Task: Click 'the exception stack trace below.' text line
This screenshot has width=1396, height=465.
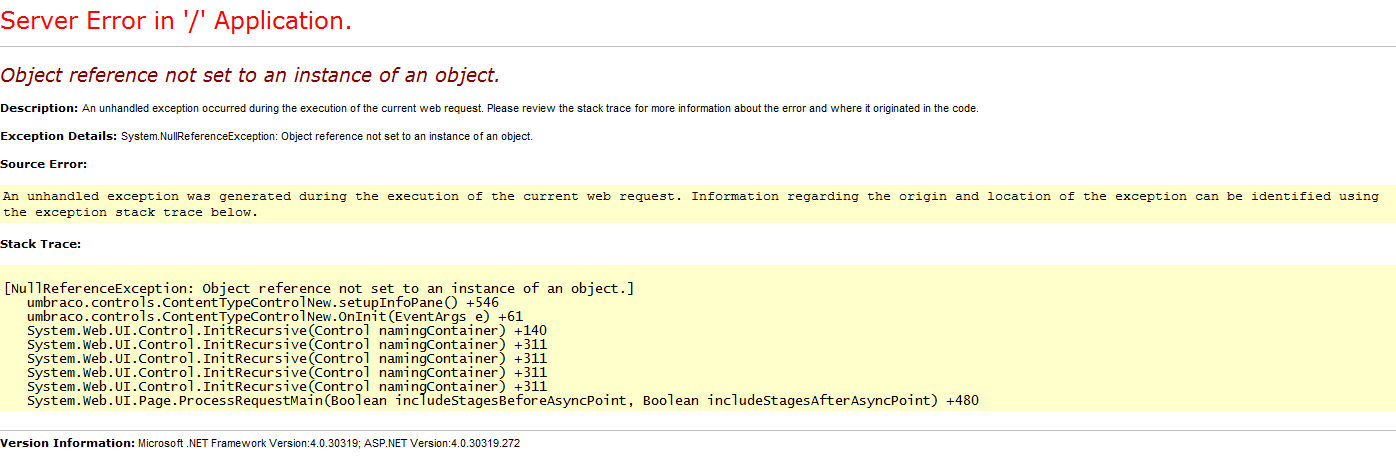Action: pyautogui.click(x=131, y=212)
